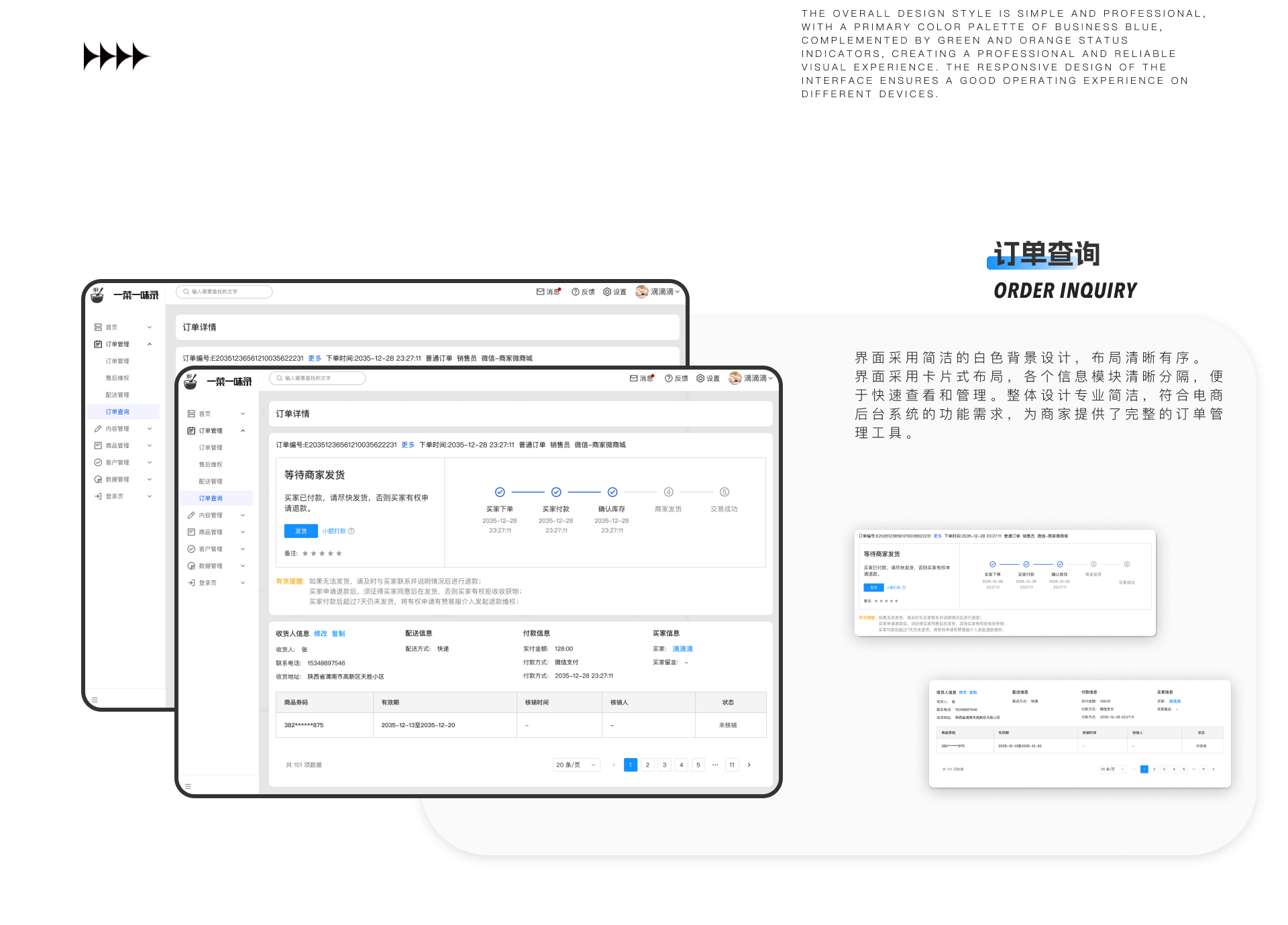Click 客户管理 check-circle icon in front sidebar
The width and height of the screenshot is (1288, 925).
click(x=191, y=549)
